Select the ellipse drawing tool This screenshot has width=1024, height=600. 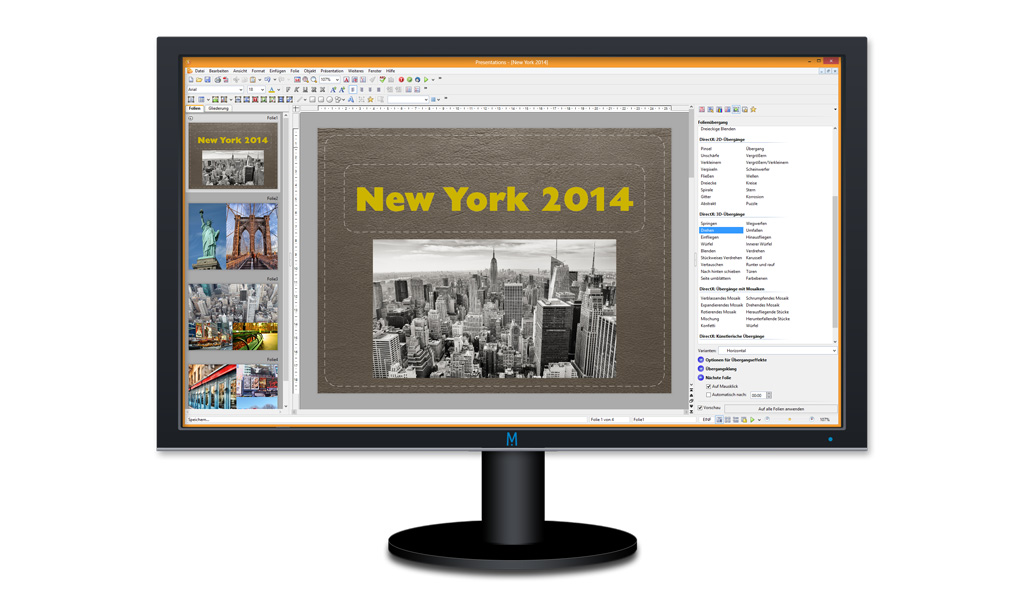pyautogui.click(x=330, y=99)
